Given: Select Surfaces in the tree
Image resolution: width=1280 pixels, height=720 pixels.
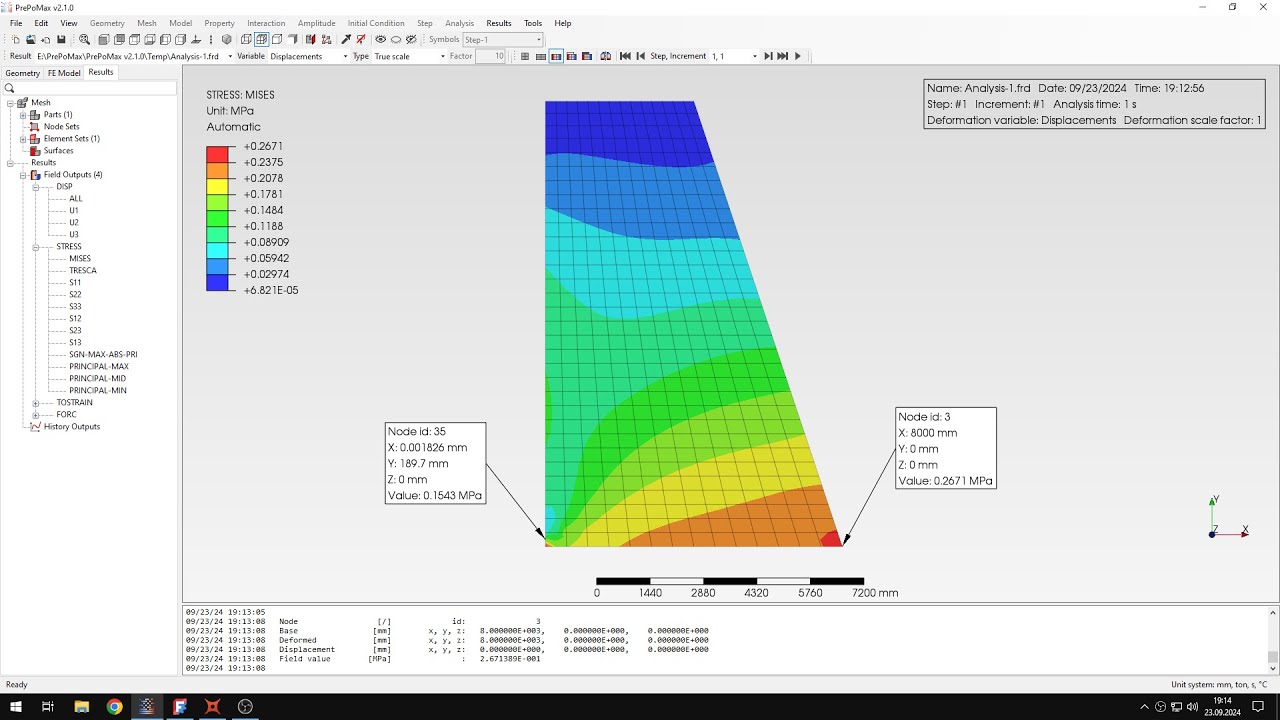Looking at the screenshot, I should coord(58,150).
